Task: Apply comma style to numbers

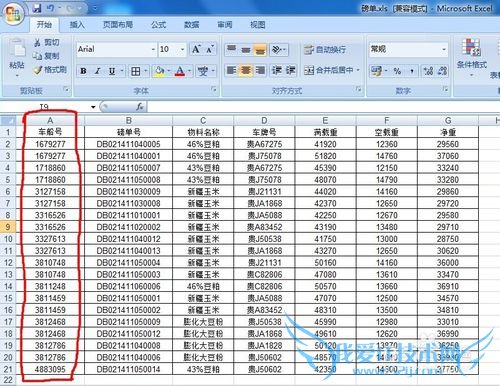Action: tap(412, 71)
